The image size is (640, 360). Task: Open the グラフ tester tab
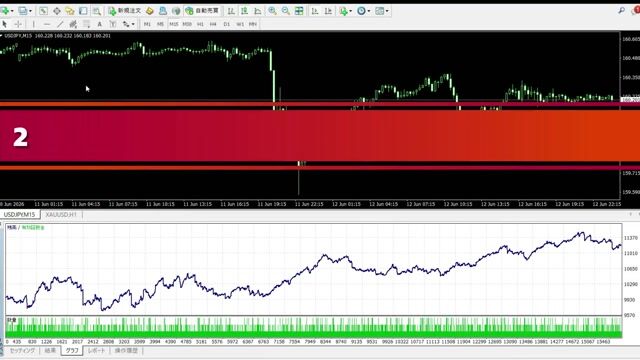[x=72, y=351]
